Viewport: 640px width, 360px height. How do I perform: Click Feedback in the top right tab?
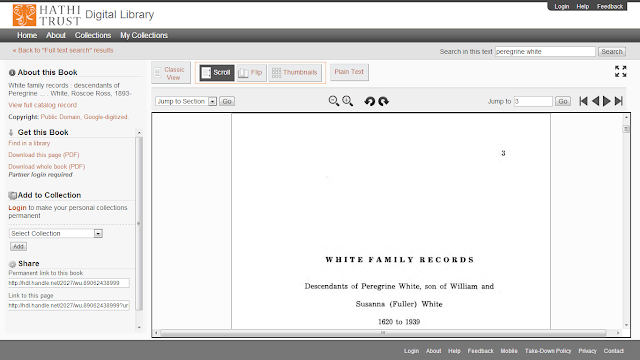[610, 7]
